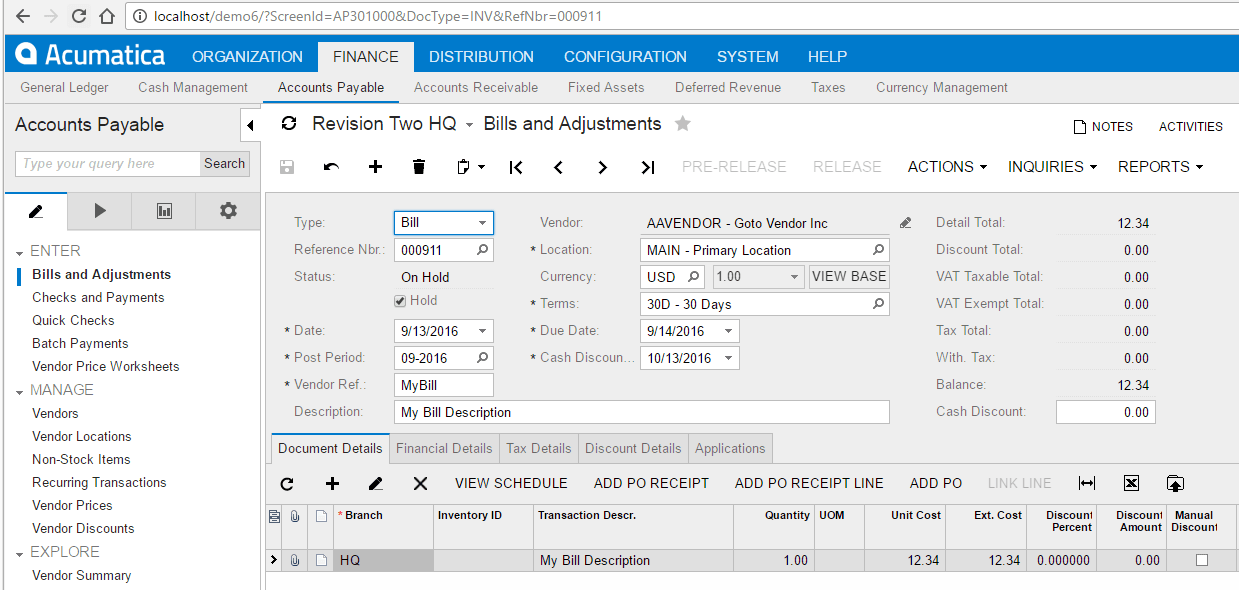The height and width of the screenshot is (590, 1239).
Task: Edit the grid row with pencil icon
Action: click(x=376, y=483)
